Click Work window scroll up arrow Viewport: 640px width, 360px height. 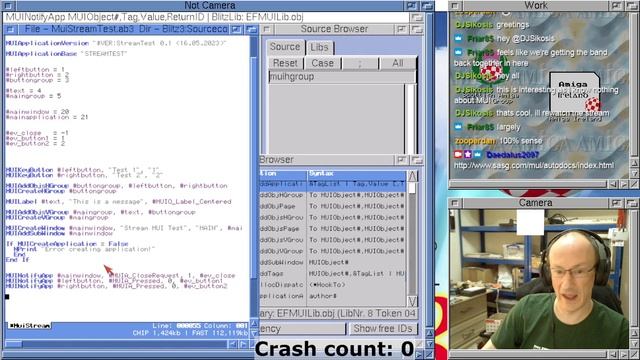pos(634,163)
